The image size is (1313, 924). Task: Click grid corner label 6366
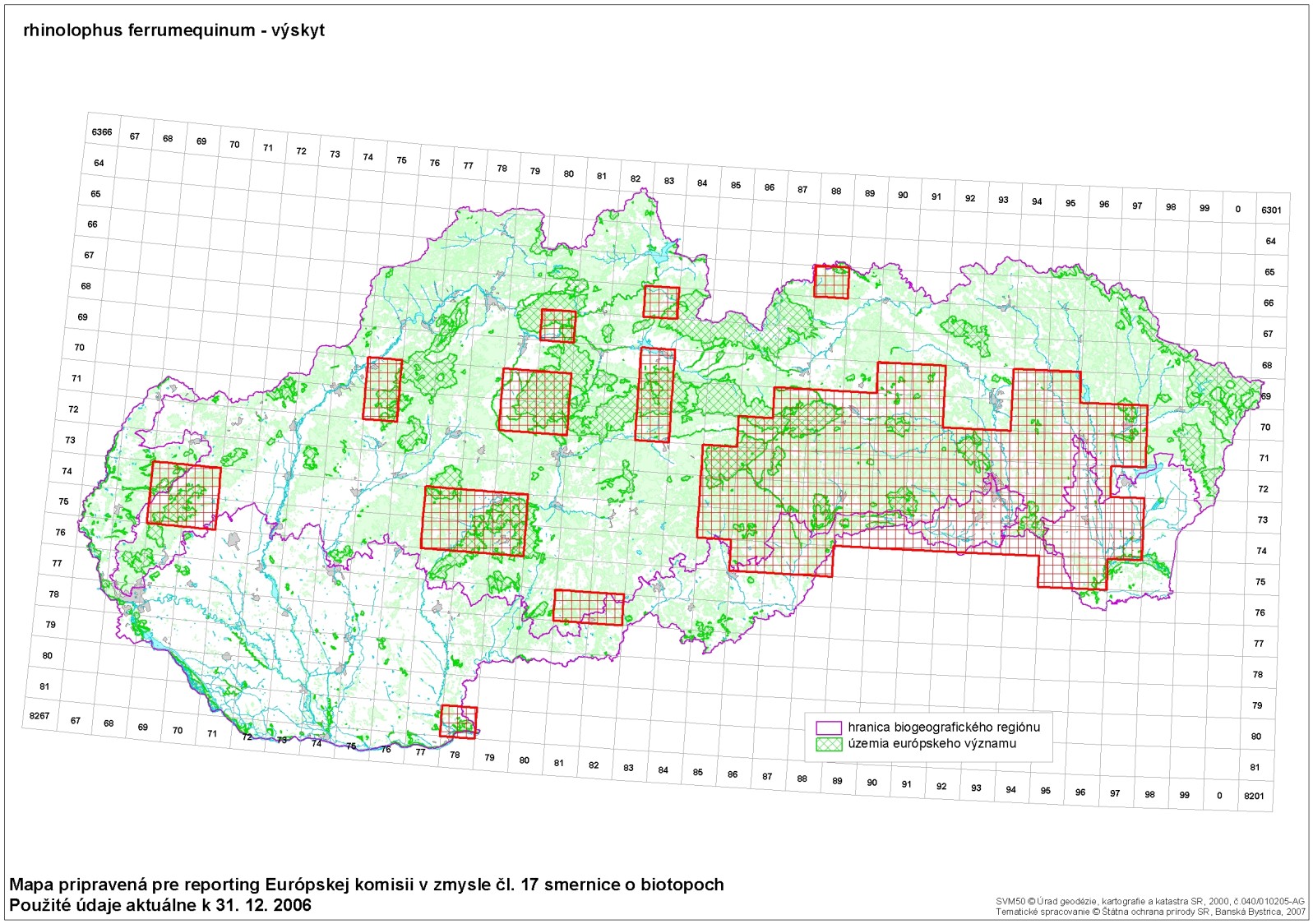[x=102, y=132]
